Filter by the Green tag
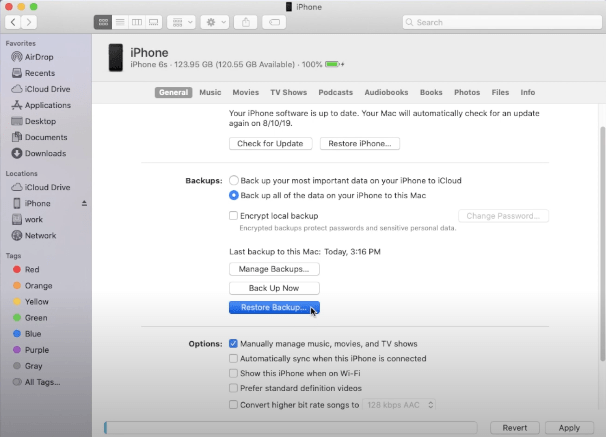 point(30,318)
